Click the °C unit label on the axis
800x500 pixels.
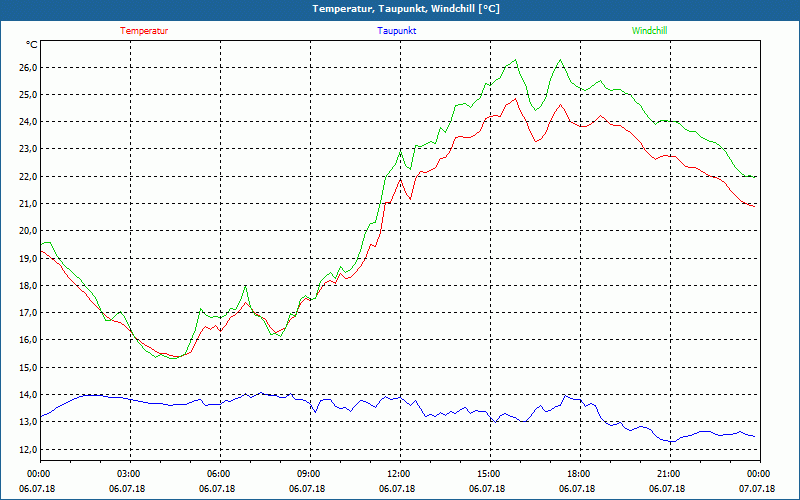click(x=32, y=45)
